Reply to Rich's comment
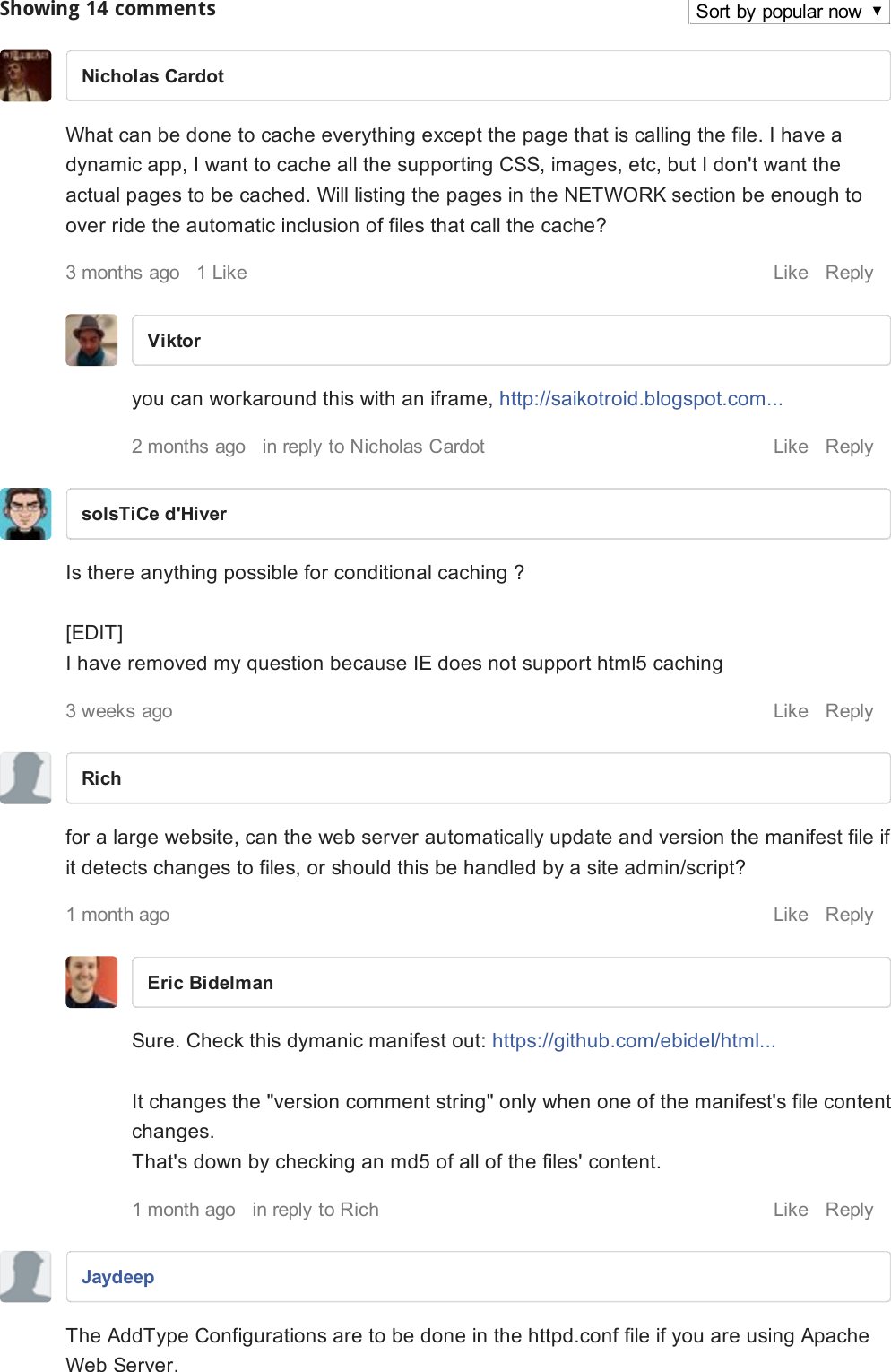Viewport: 891px width, 1372px height. coord(849,915)
